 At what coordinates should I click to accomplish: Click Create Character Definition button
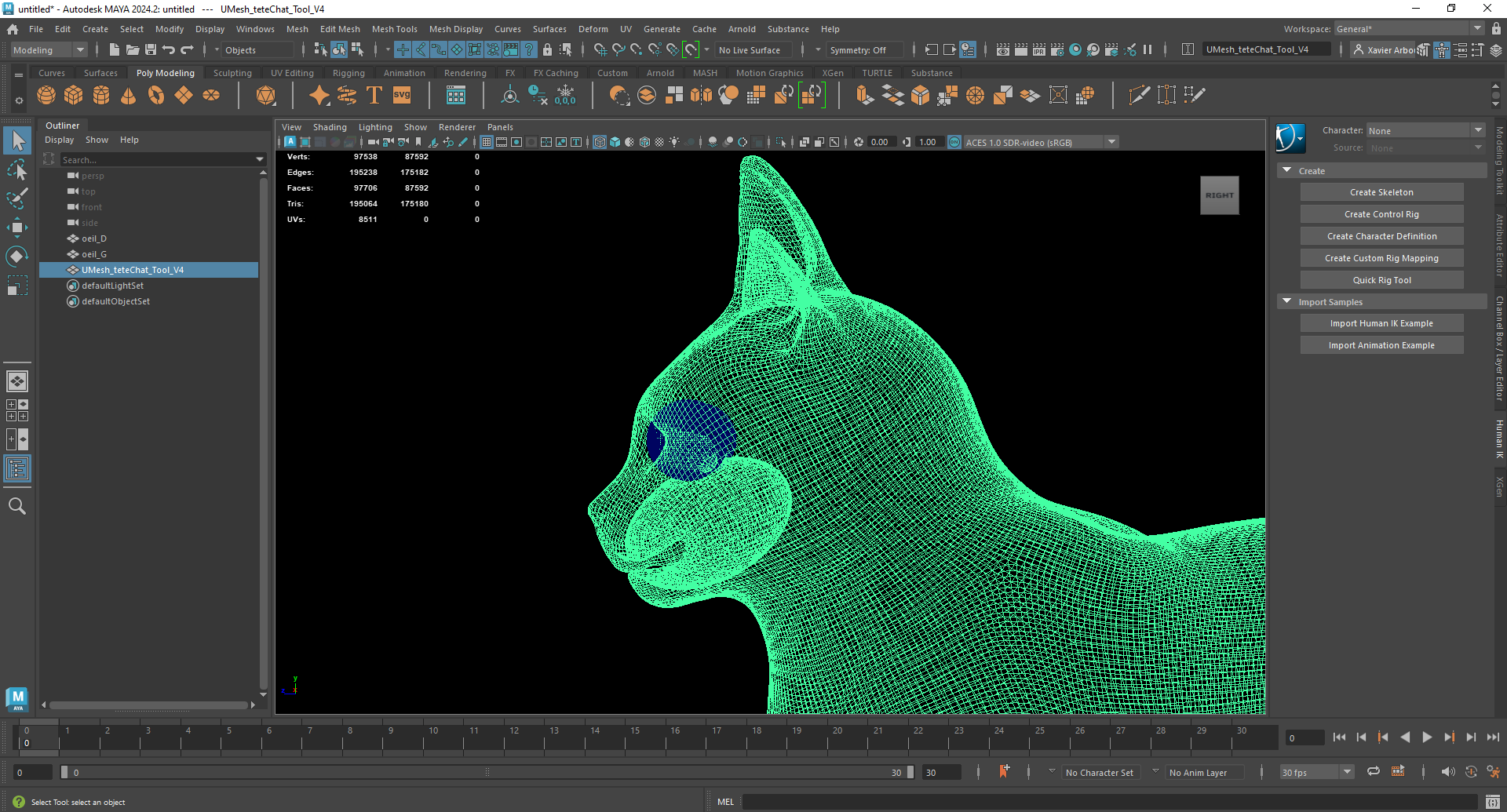pyautogui.click(x=1381, y=236)
